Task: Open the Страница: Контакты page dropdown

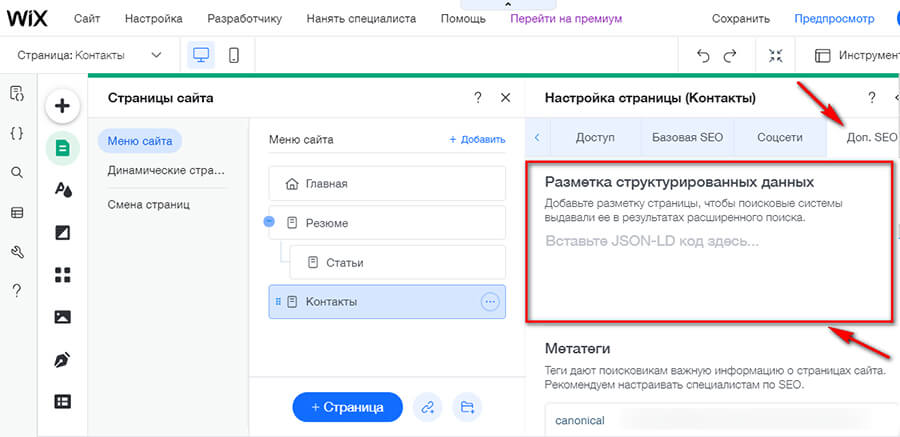Action: (90, 56)
